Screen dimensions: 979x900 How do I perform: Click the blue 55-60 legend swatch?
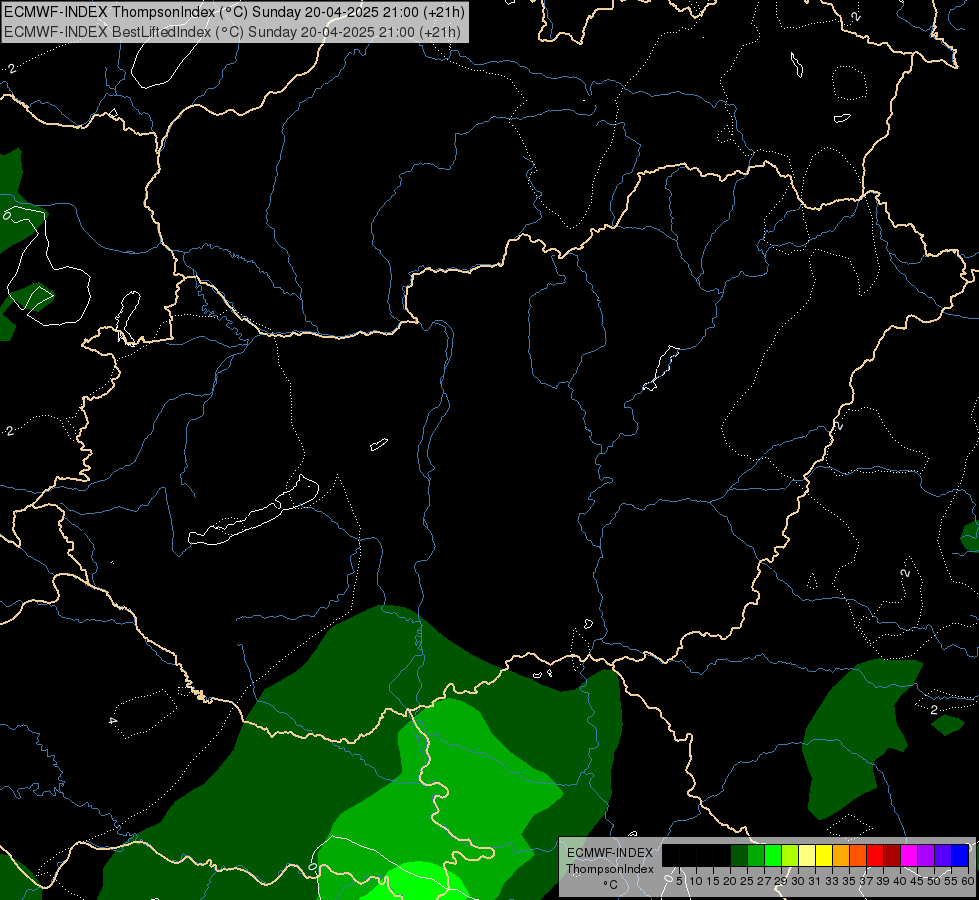pyautogui.click(x=960, y=855)
